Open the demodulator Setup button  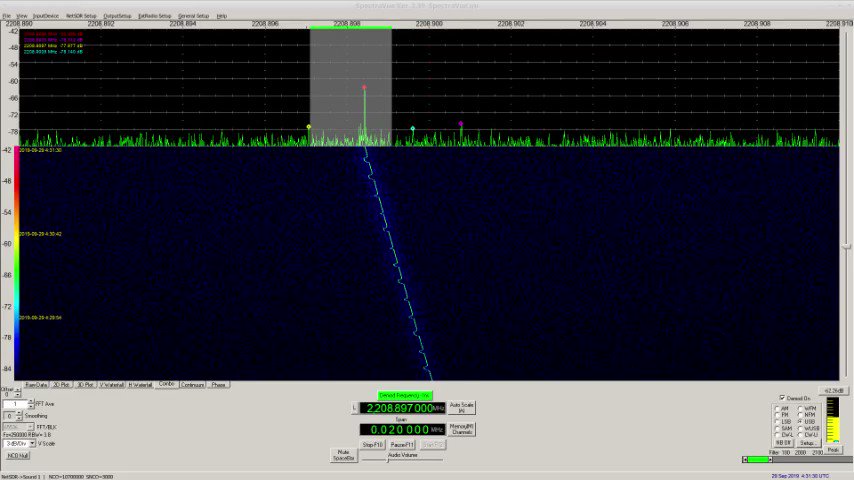(x=808, y=443)
